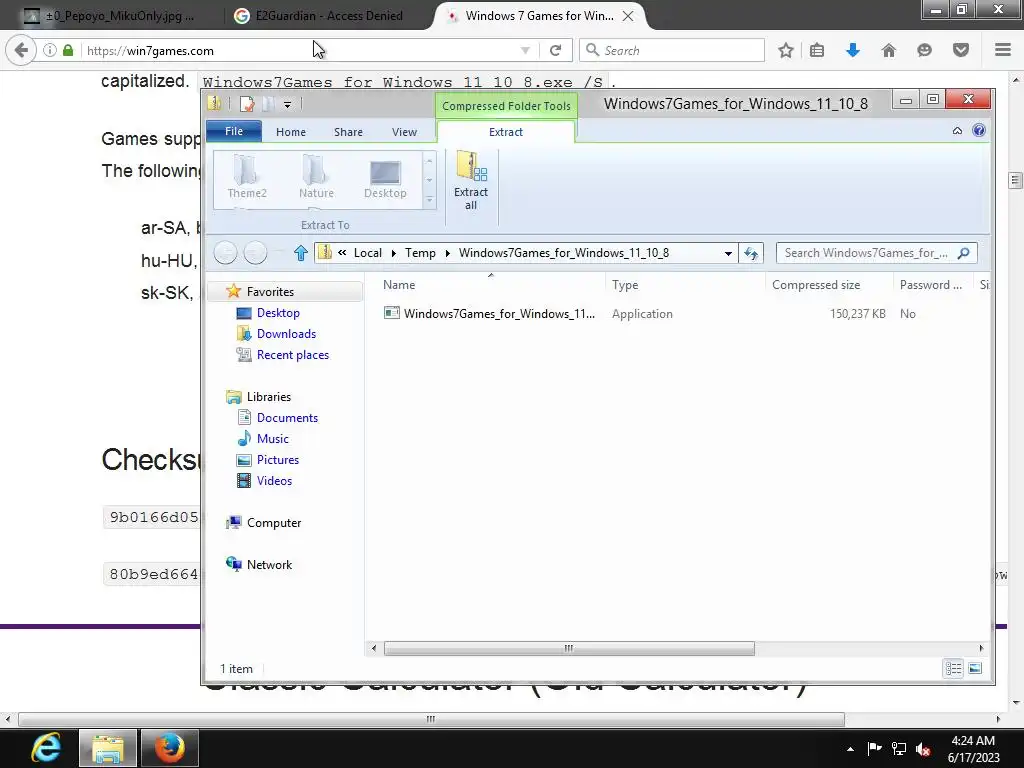1024x768 pixels.
Task: Open URL bar history dropdown arrow
Action: tap(525, 50)
